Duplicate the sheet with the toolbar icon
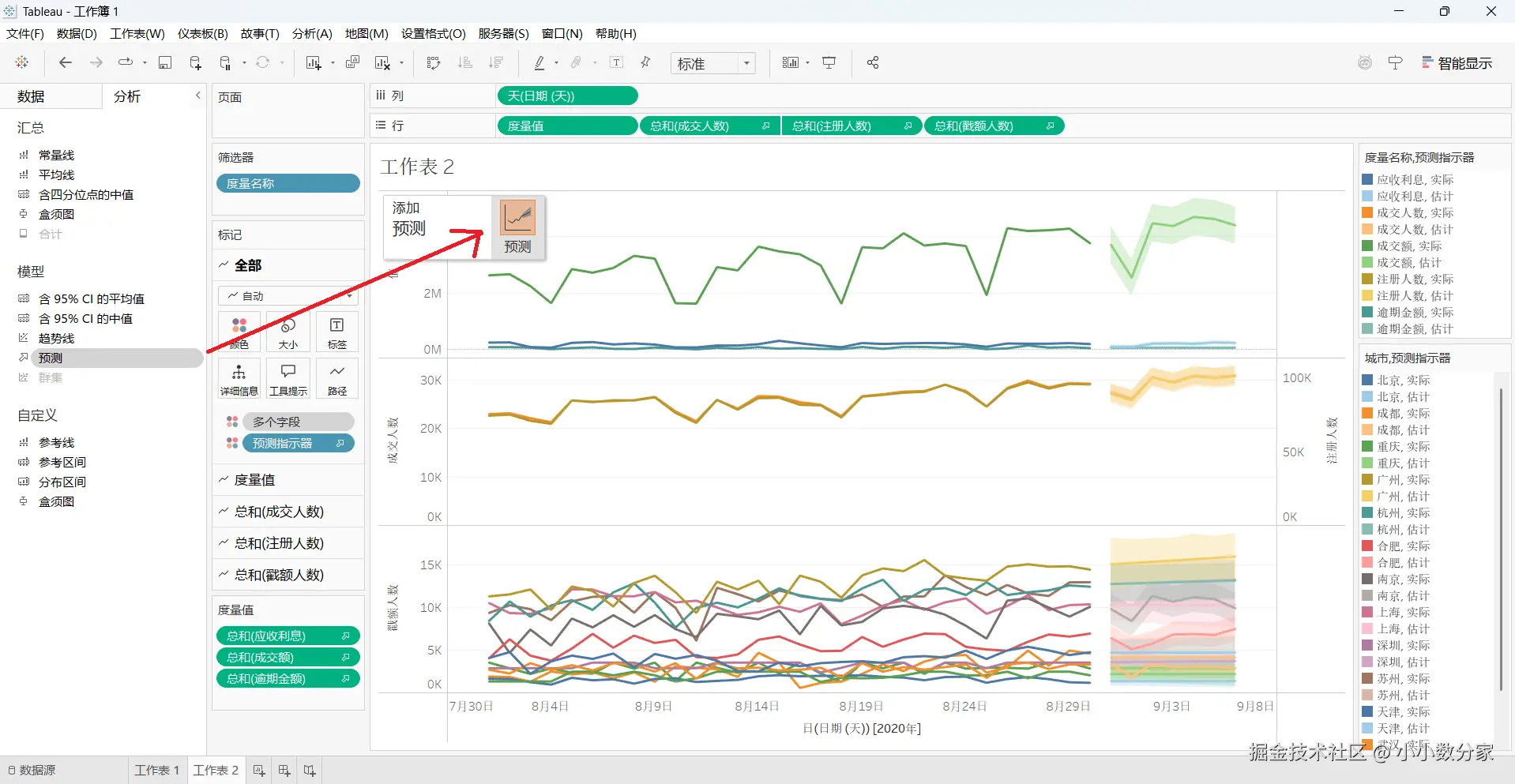The height and width of the screenshot is (784, 1515). 352,62
